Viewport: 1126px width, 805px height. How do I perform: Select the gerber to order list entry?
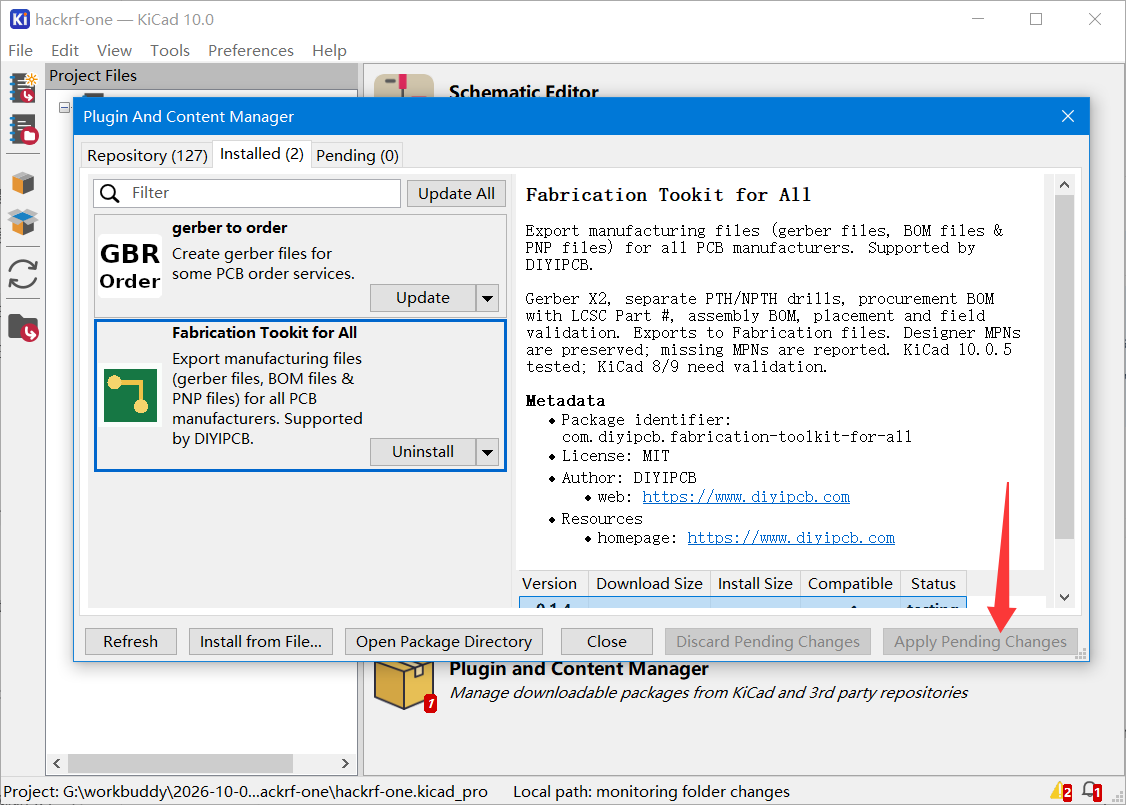[x=300, y=266]
